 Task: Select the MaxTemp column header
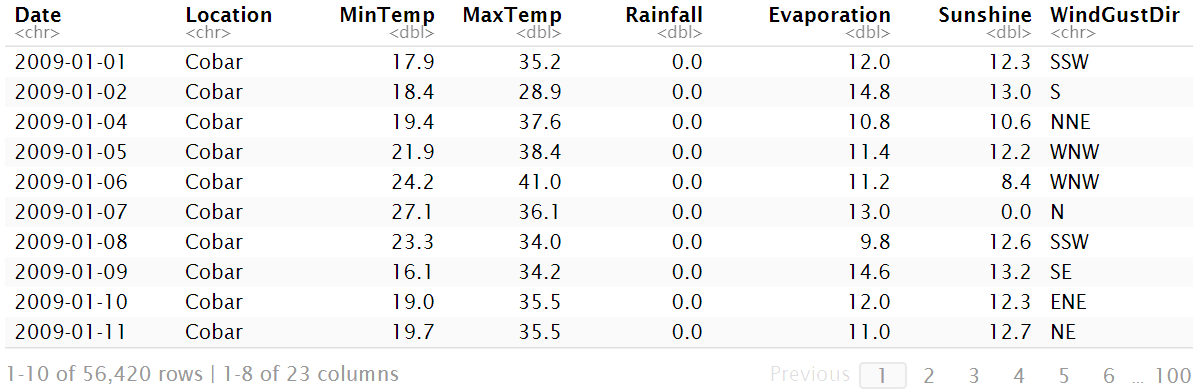pos(512,15)
